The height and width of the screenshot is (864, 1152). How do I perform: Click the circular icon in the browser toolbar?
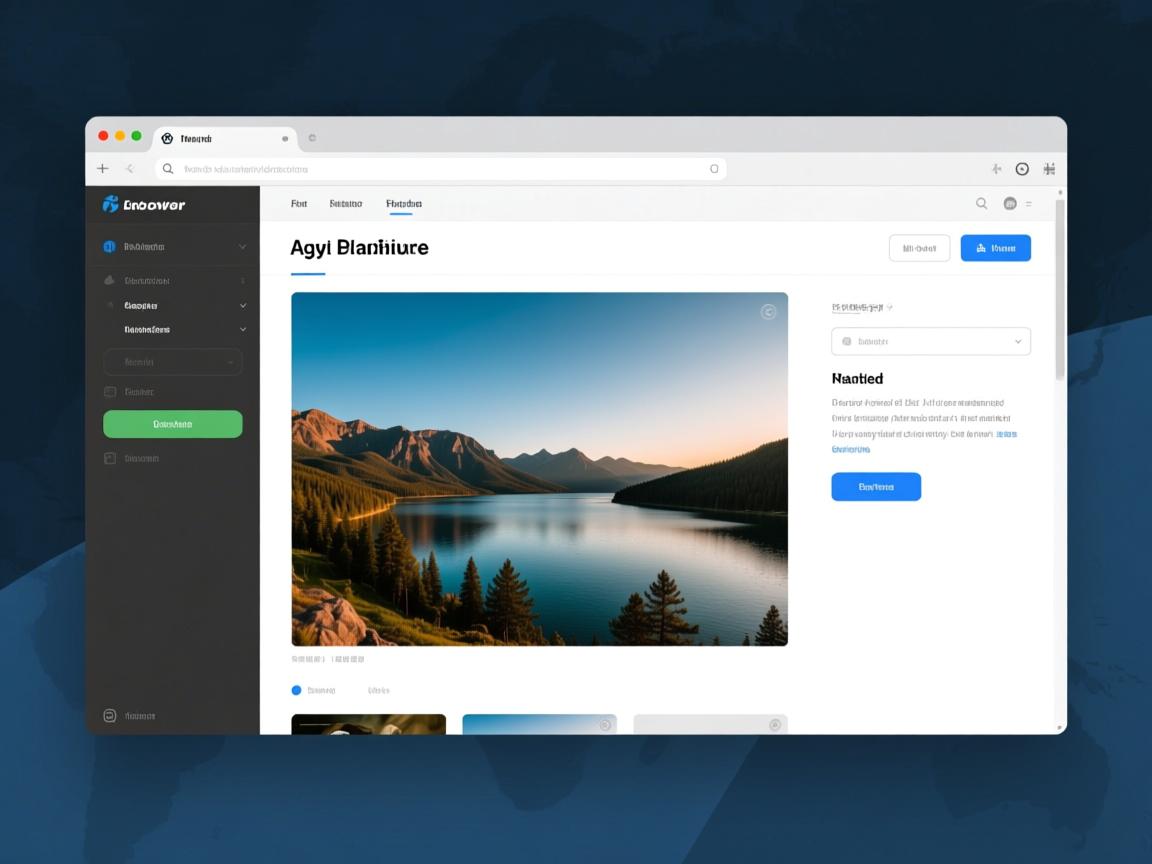coord(1022,169)
